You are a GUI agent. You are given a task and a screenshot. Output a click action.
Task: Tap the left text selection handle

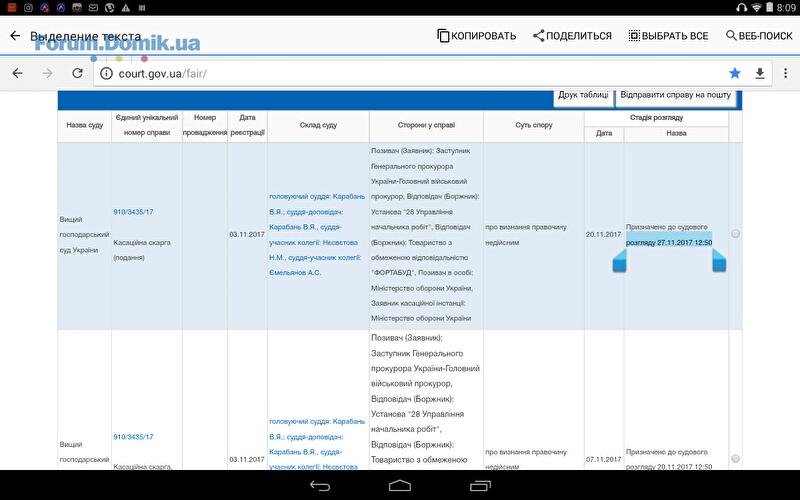(x=619, y=261)
